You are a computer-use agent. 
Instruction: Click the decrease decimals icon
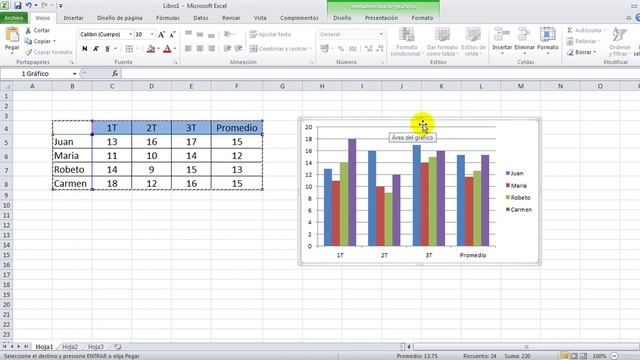(x=380, y=49)
